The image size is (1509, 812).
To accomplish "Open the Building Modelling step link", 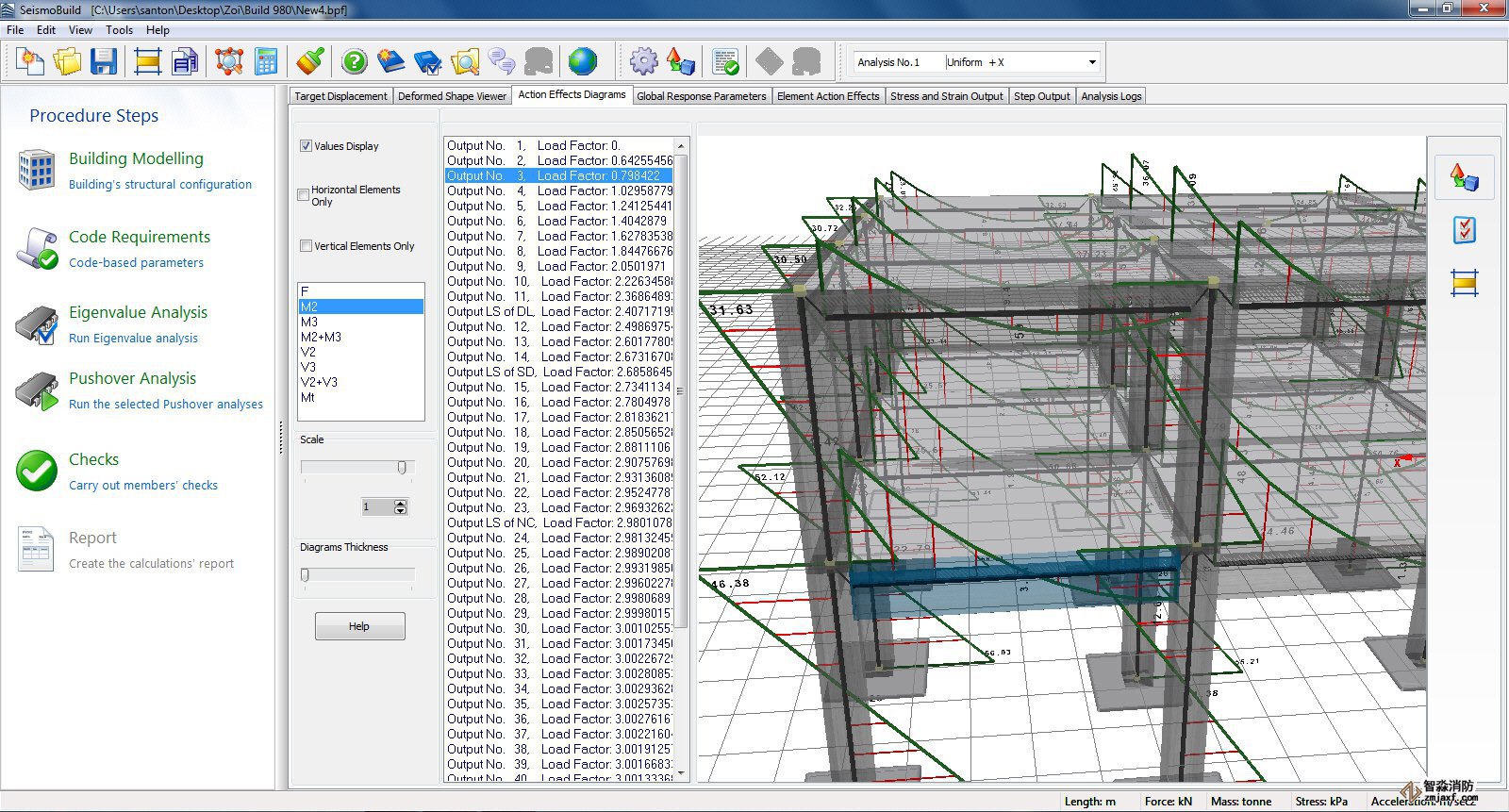I will (136, 158).
